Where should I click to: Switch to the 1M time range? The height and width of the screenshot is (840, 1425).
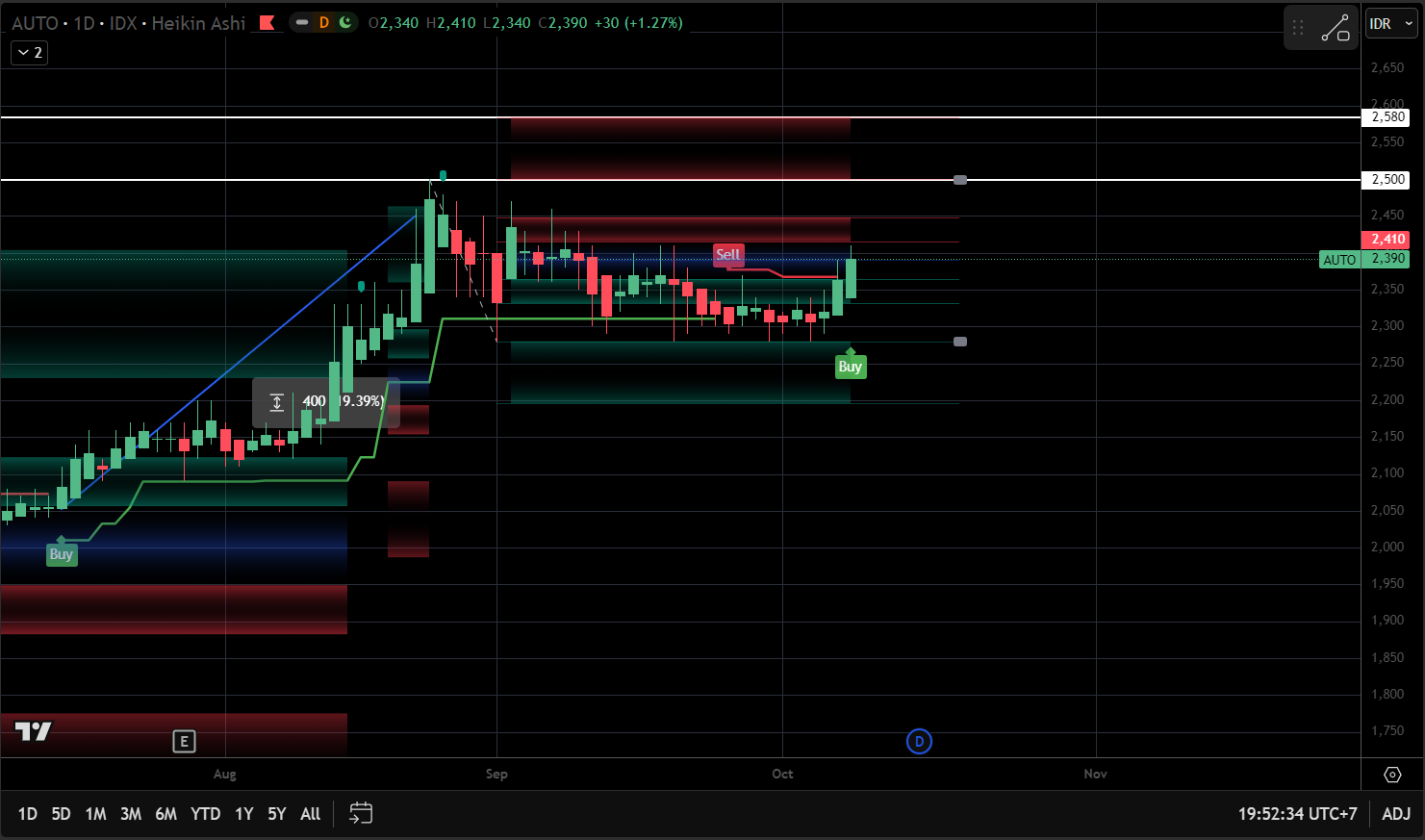pyautogui.click(x=95, y=814)
